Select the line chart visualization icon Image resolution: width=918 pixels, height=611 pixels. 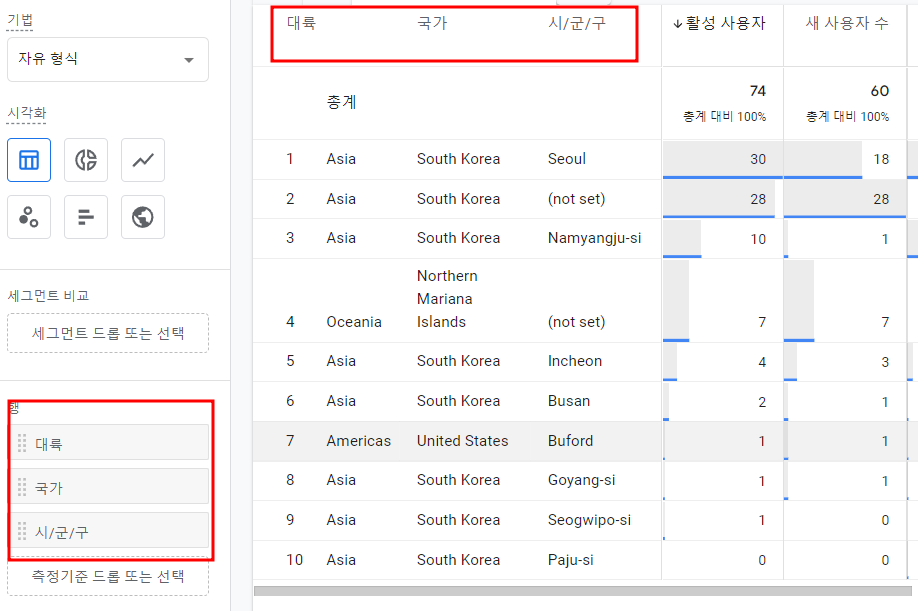click(x=143, y=160)
